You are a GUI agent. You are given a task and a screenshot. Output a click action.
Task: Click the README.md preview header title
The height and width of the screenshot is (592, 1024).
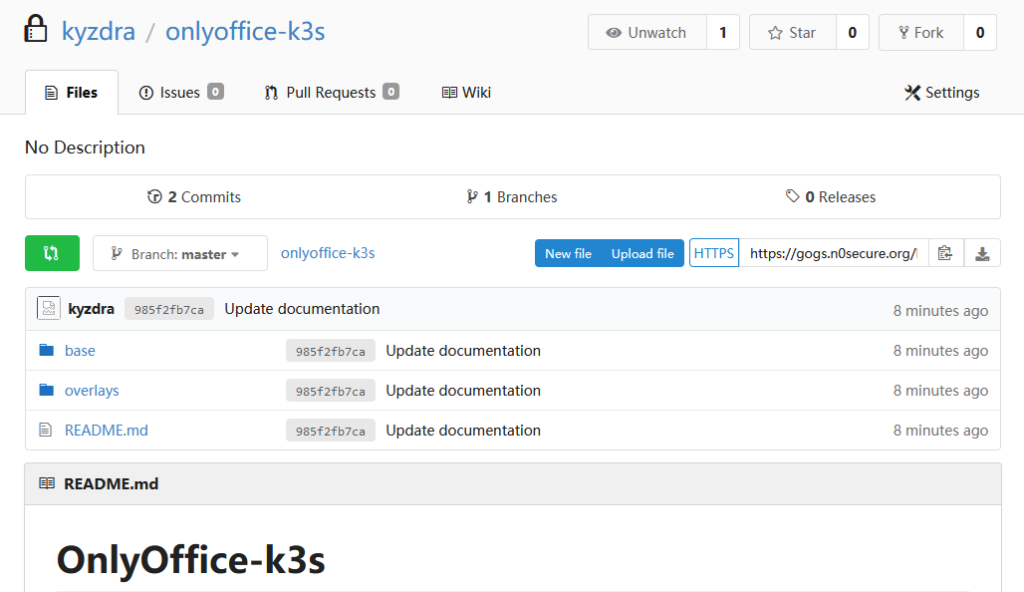point(111,484)
